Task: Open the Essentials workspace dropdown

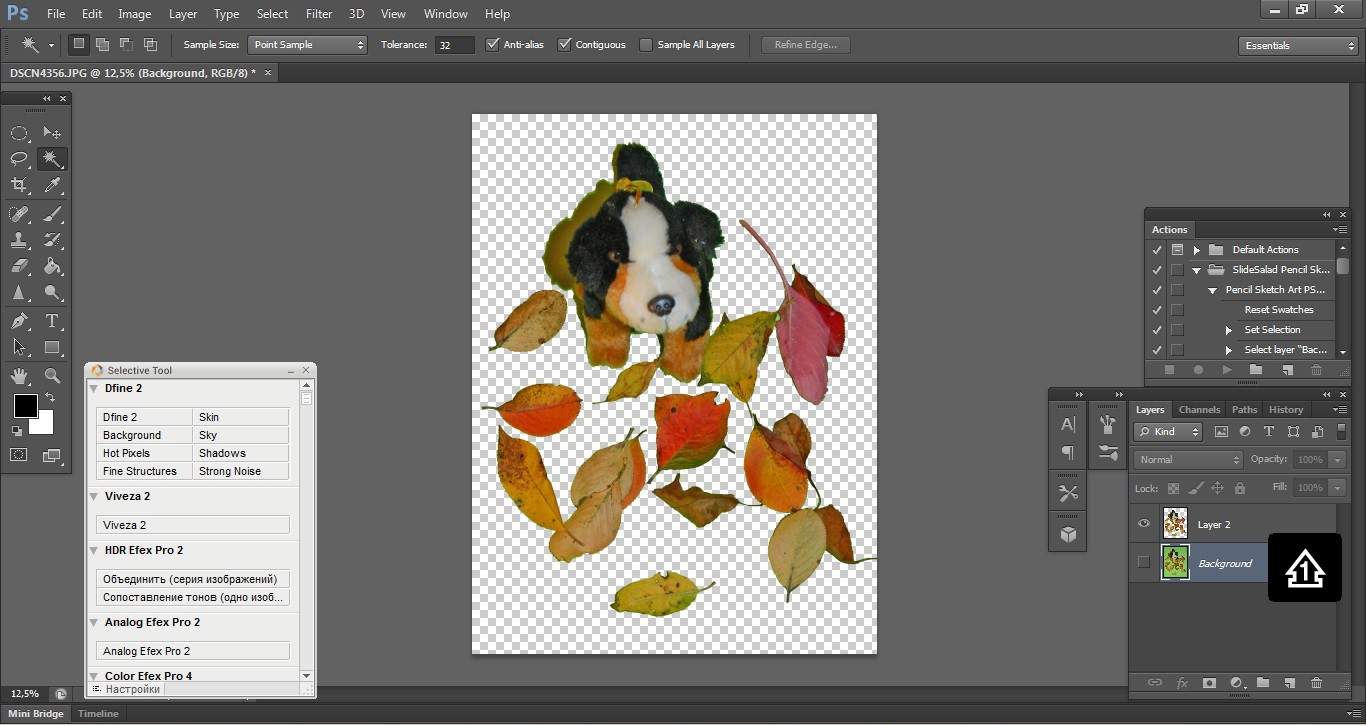Action: (1297, 46)
